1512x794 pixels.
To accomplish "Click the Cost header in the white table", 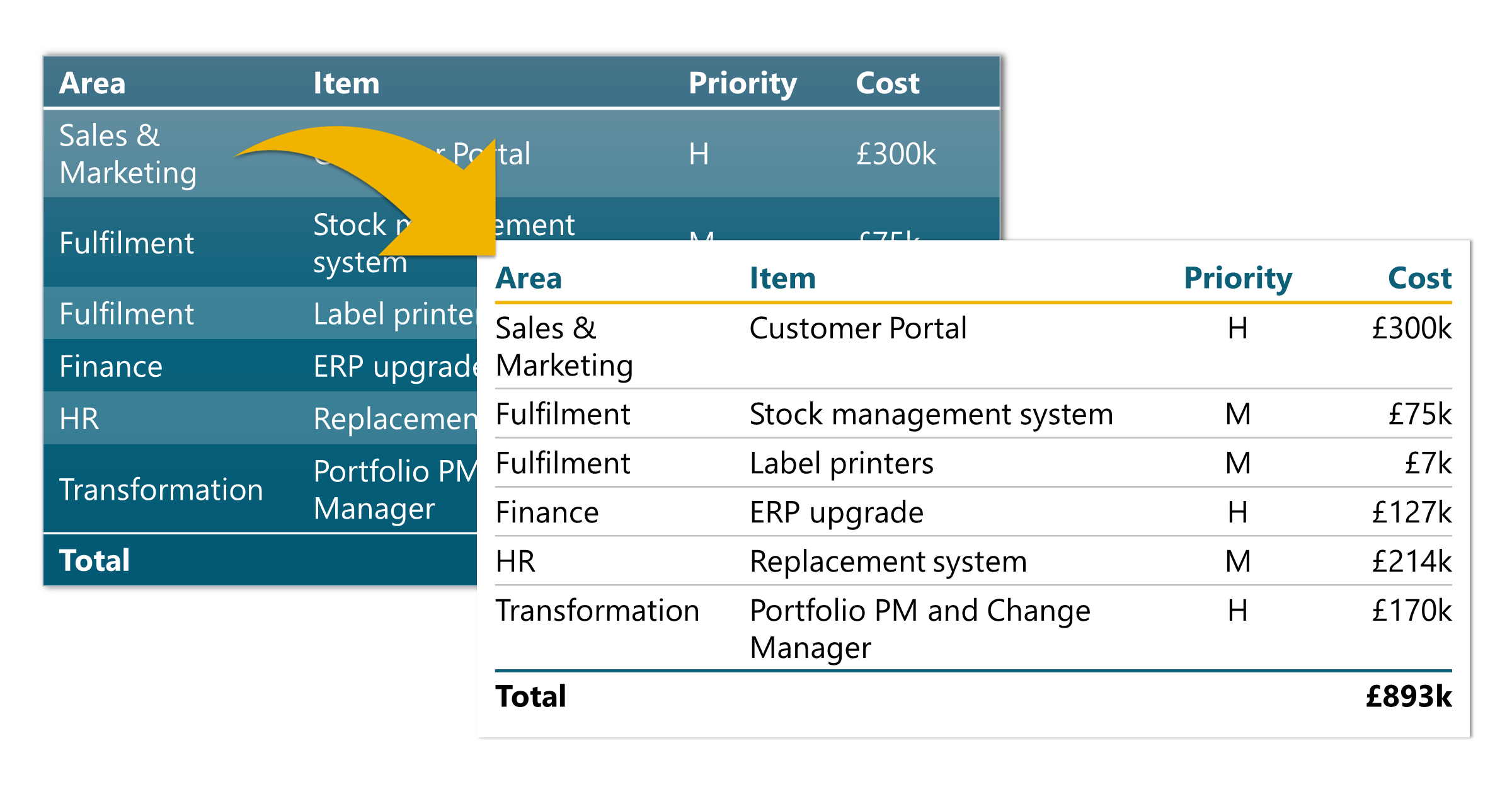I will [x=1419, y=279].
